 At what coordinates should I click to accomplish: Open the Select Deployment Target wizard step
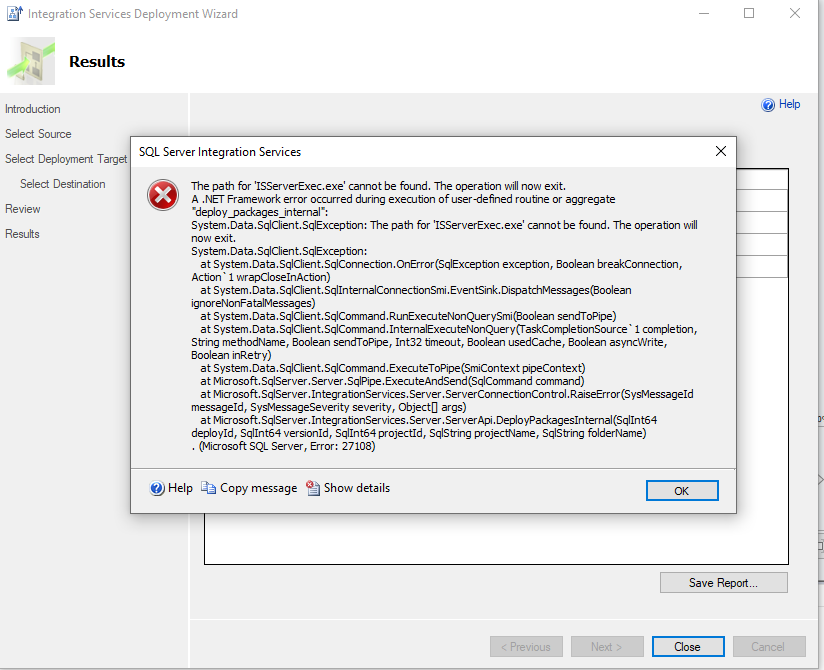tap(66, 159)
